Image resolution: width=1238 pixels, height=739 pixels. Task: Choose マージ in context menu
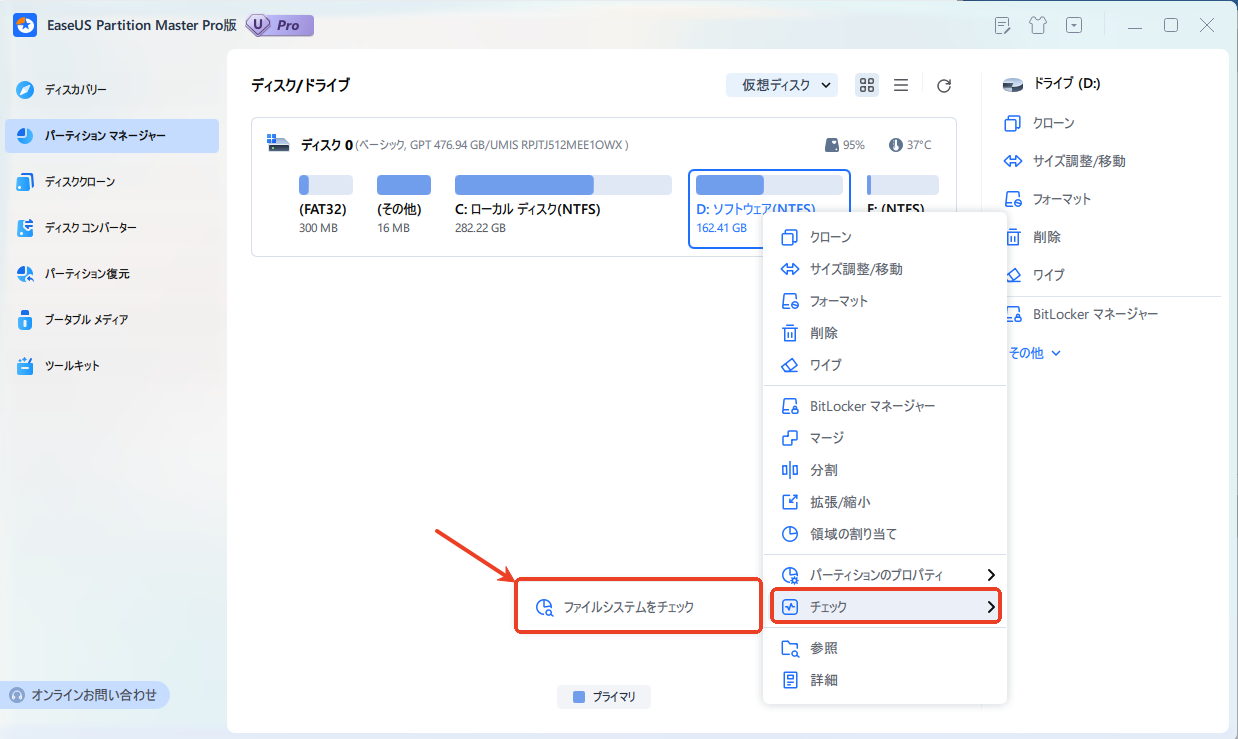coord(885,438)
